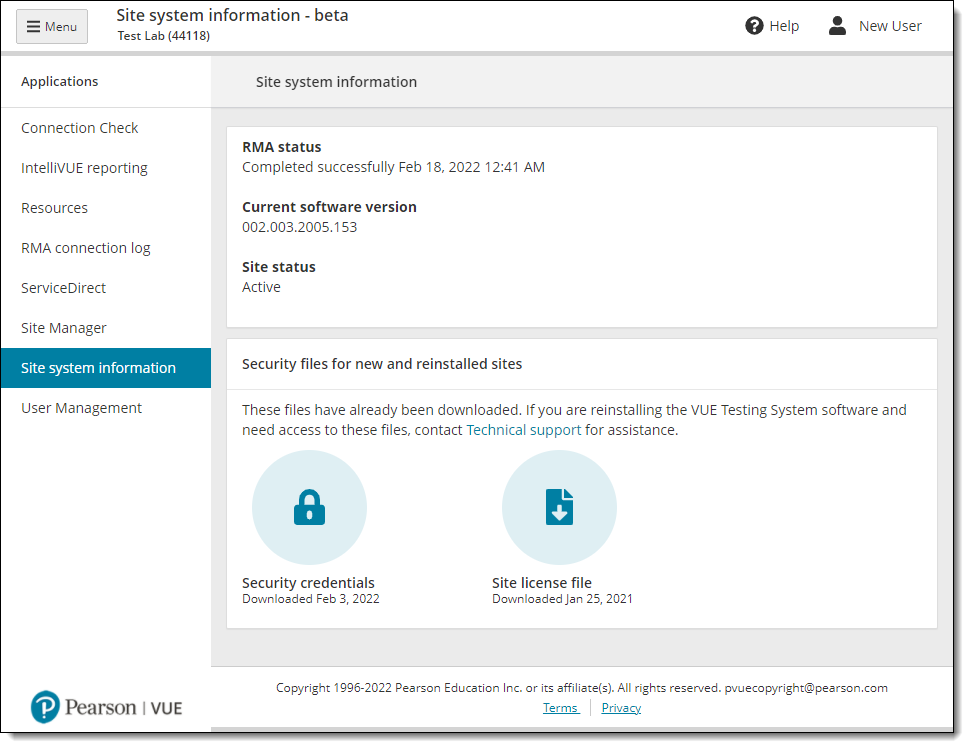The height and width of the screenshot is (748, 969).
Task: Select the Site system information item
Action: click(x=106, y=368)
